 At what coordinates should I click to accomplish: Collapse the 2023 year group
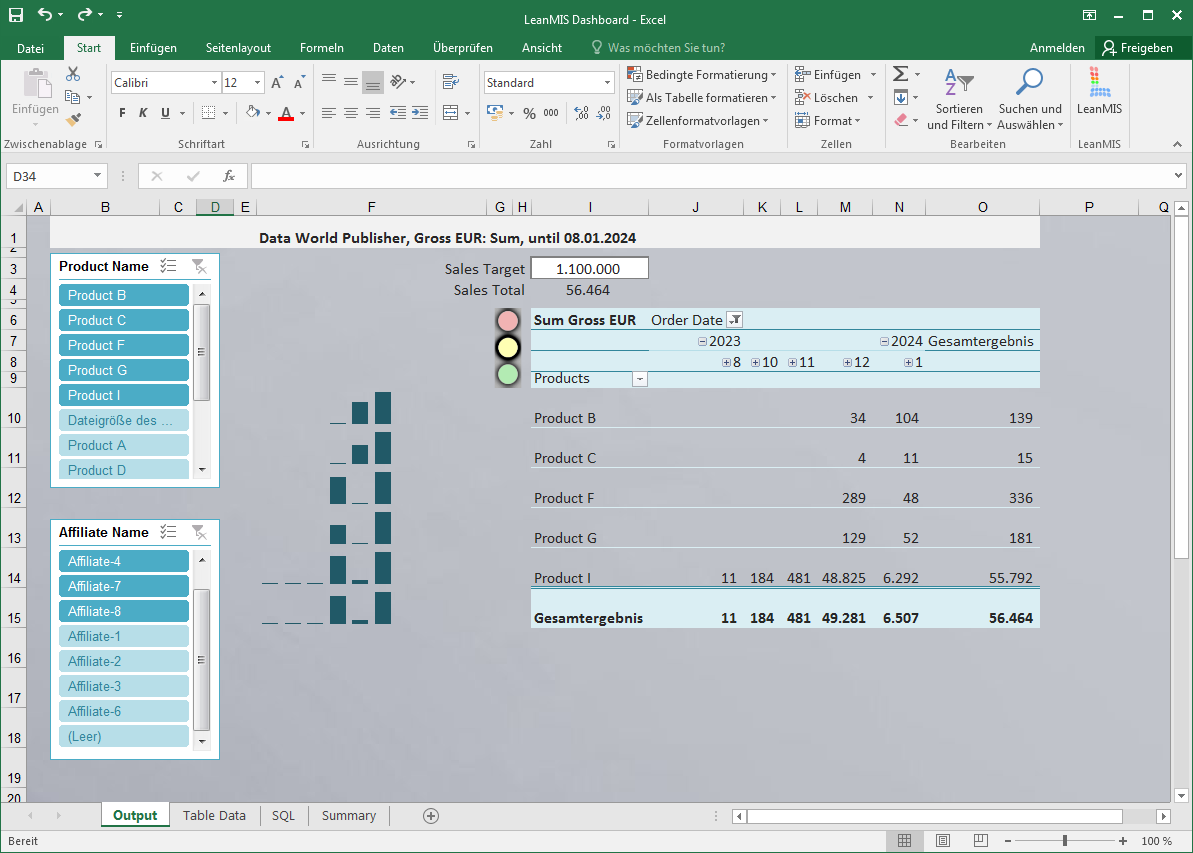click(702, 341)
